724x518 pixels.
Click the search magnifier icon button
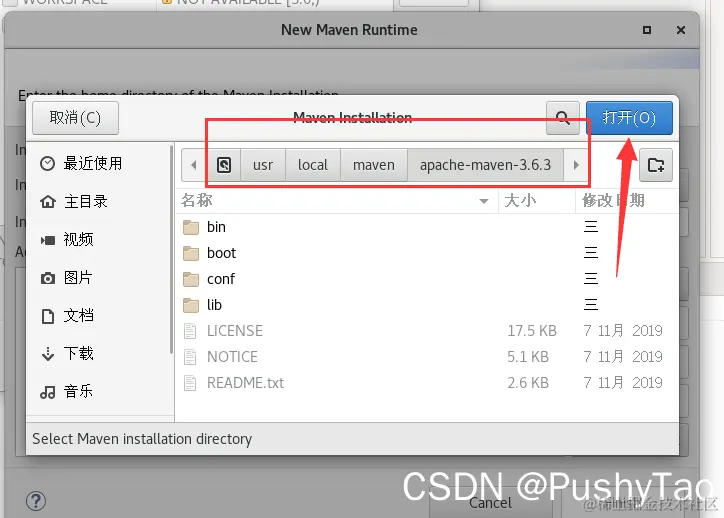(x=562, y=118)
